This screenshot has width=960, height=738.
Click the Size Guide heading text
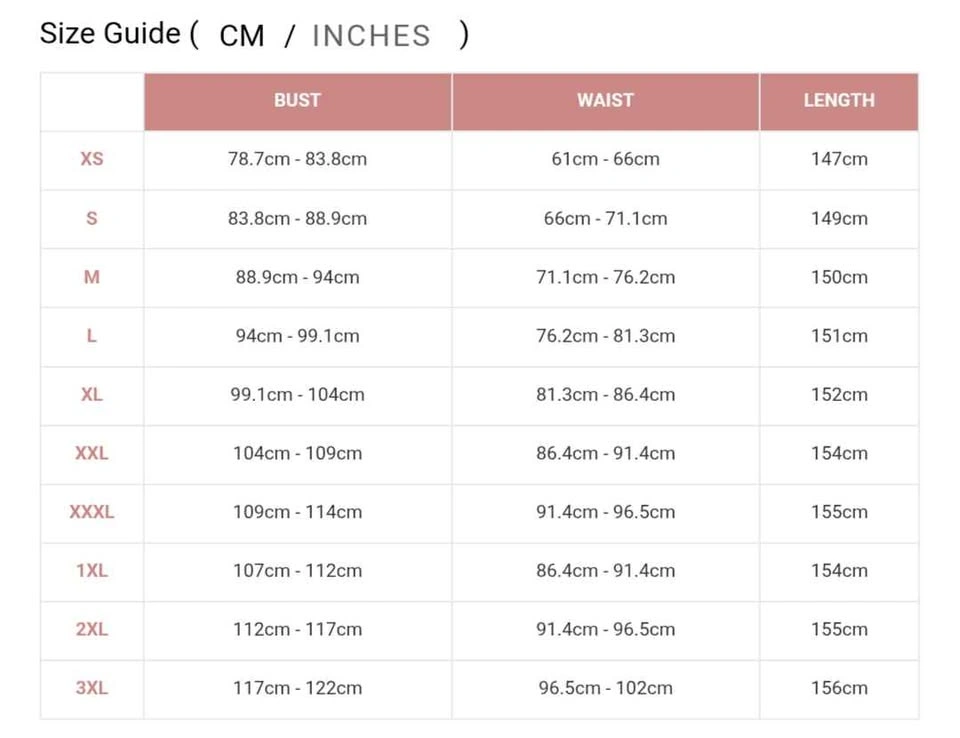(x=110, y=33)
